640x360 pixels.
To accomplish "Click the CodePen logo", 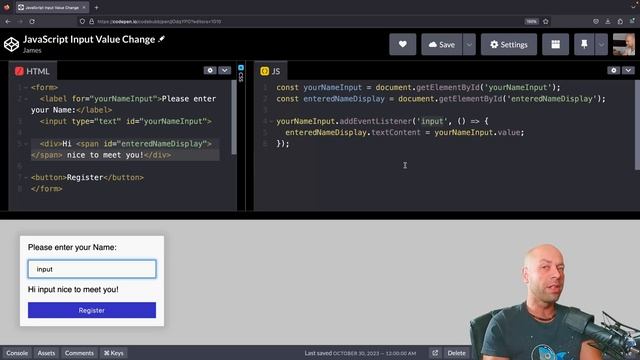I will pyautogui.click(x=11, y=44).
